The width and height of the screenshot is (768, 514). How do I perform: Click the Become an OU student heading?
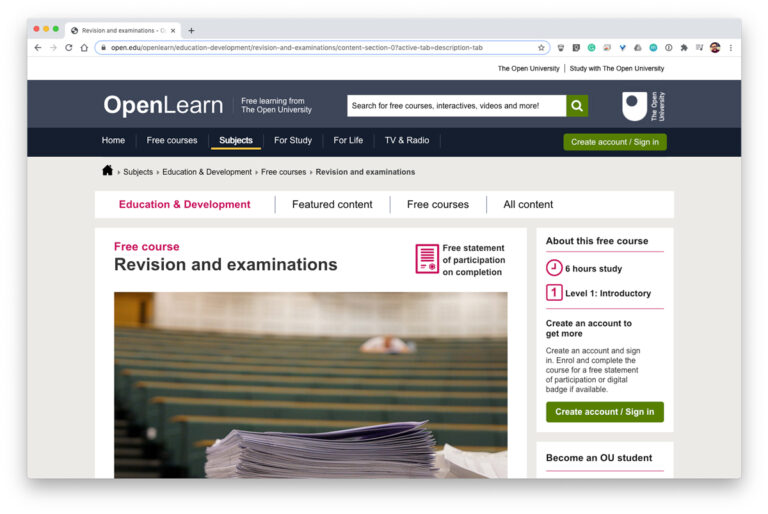[x=599, y=458]
